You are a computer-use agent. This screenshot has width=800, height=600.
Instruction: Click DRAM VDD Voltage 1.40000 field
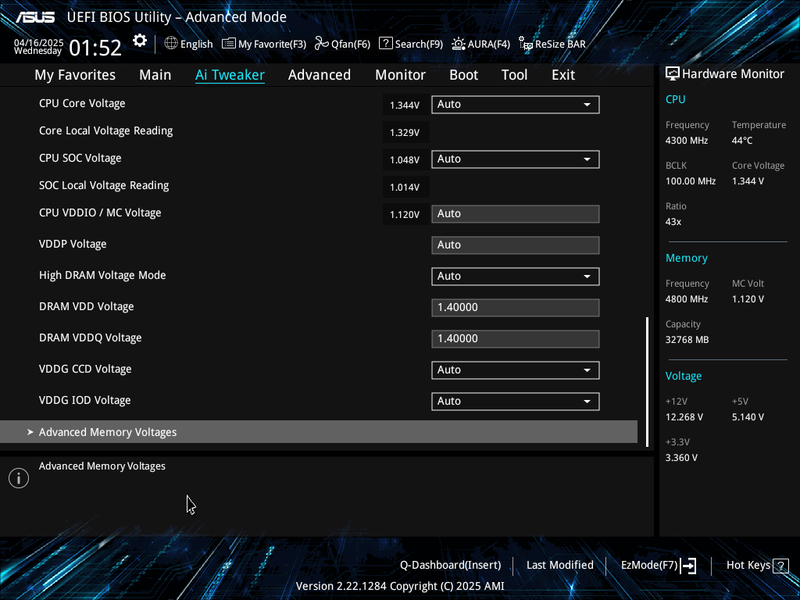click(515, 308)
